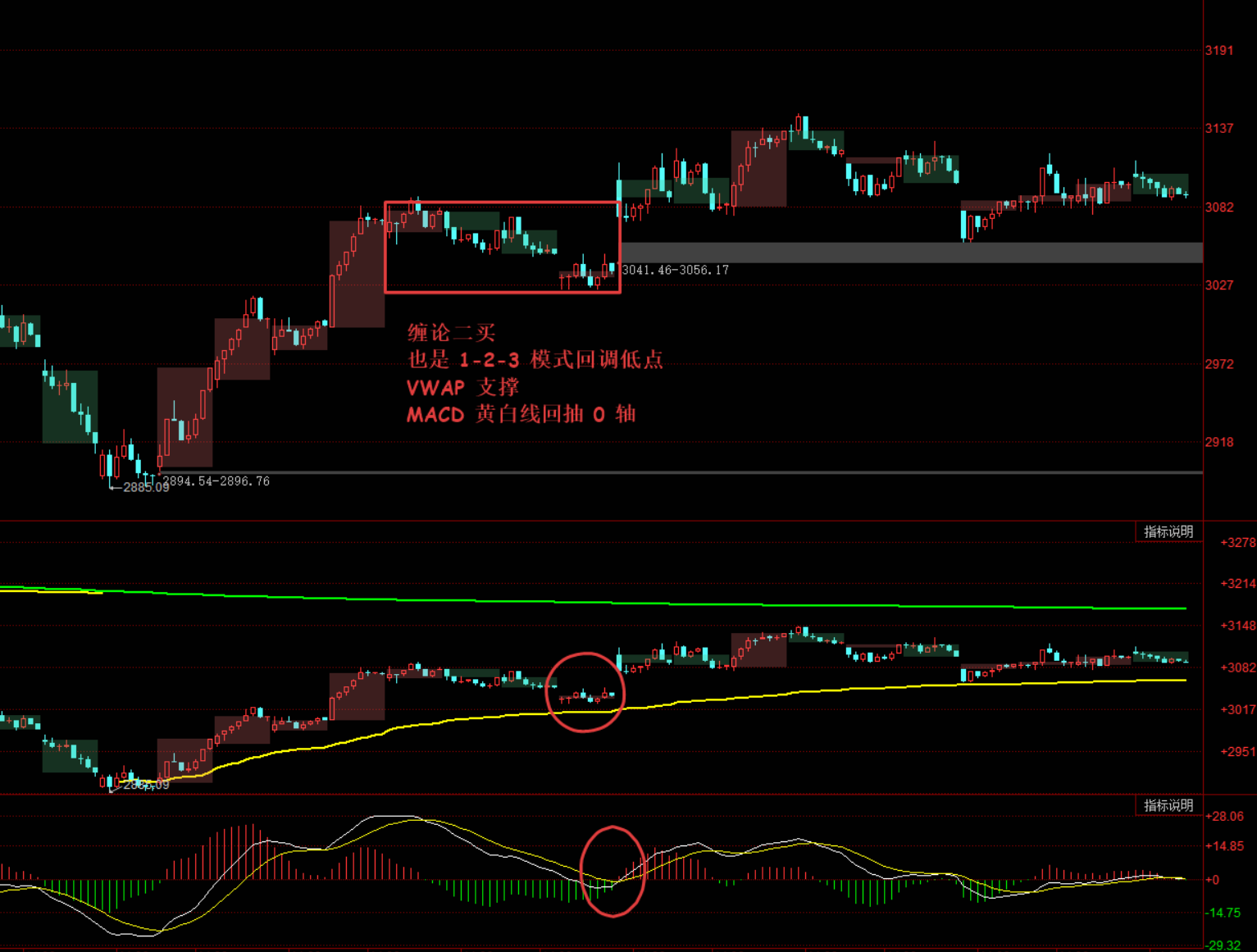Click the +3278 VWAP panel axis label
This screenshot has height=952, width=1257.
tap(1237, 542)
